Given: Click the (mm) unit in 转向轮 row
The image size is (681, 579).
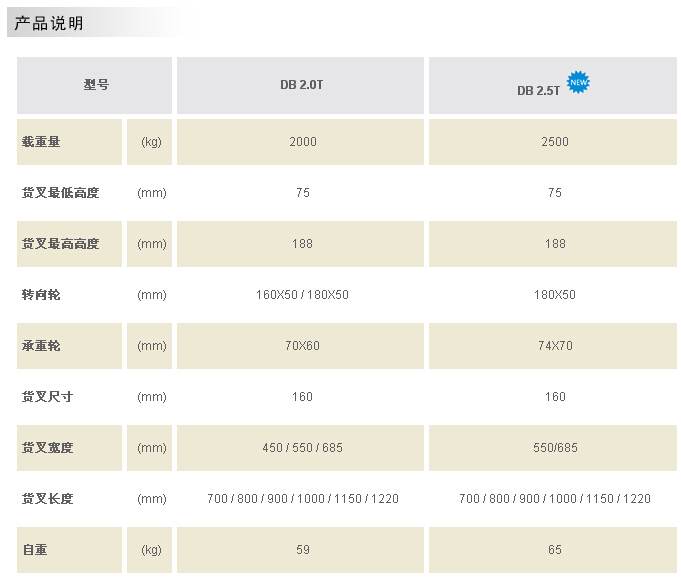Looking at the screenshot, I should [152, 295].
